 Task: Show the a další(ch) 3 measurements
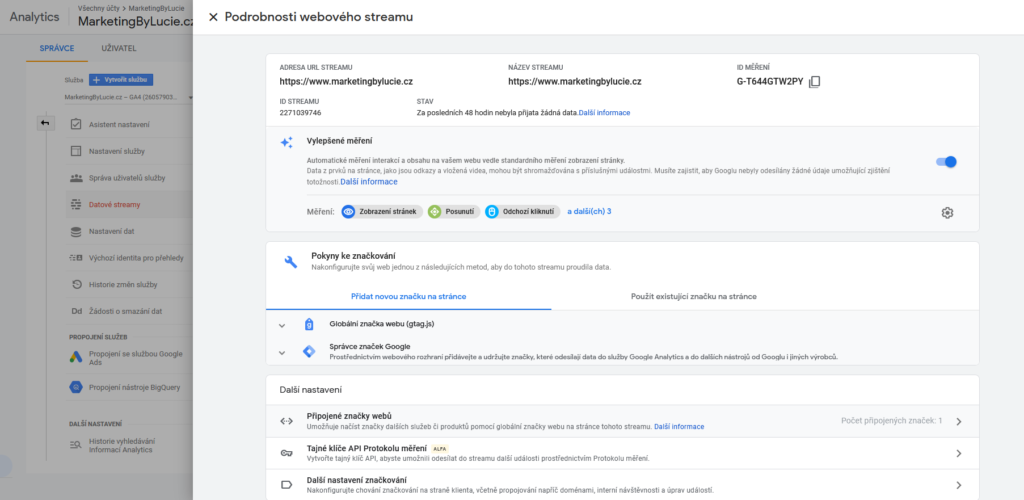pos(589,211)
